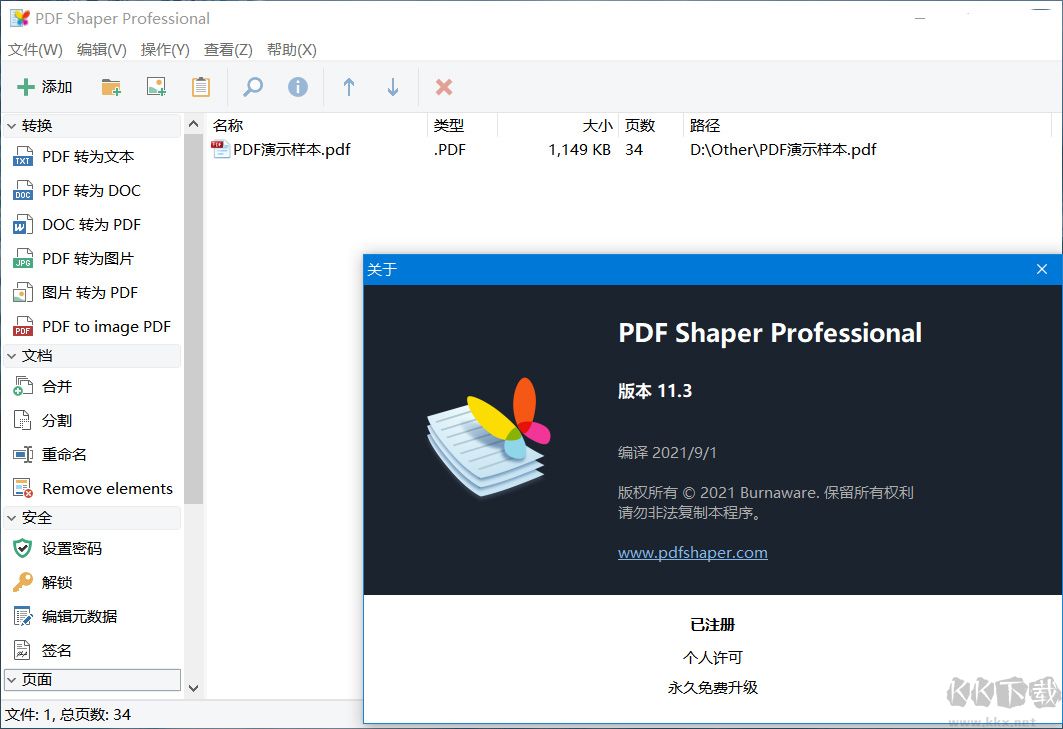Click the red X remove toolbar icon

click(x=443, y=86)
